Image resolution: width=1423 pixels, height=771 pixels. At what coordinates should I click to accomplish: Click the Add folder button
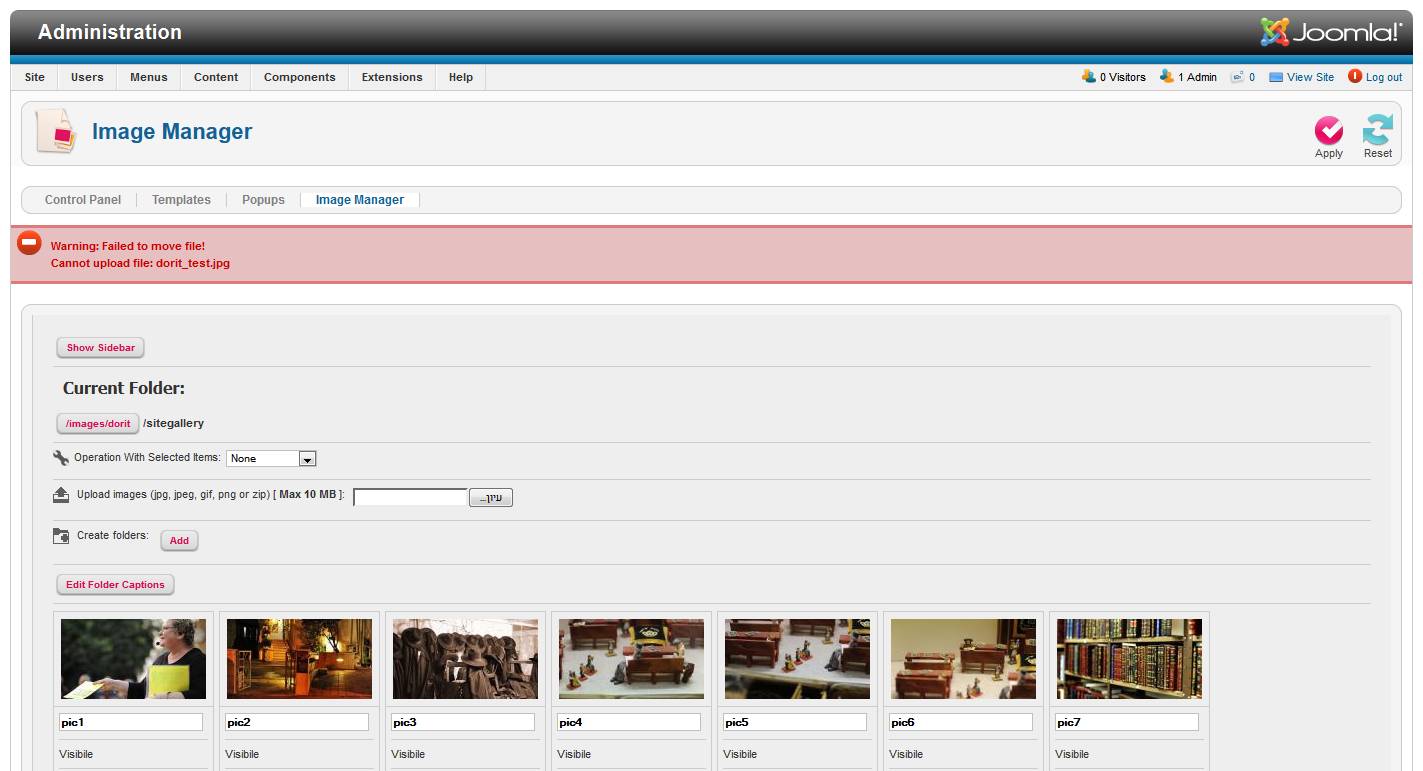coord(179,541)
